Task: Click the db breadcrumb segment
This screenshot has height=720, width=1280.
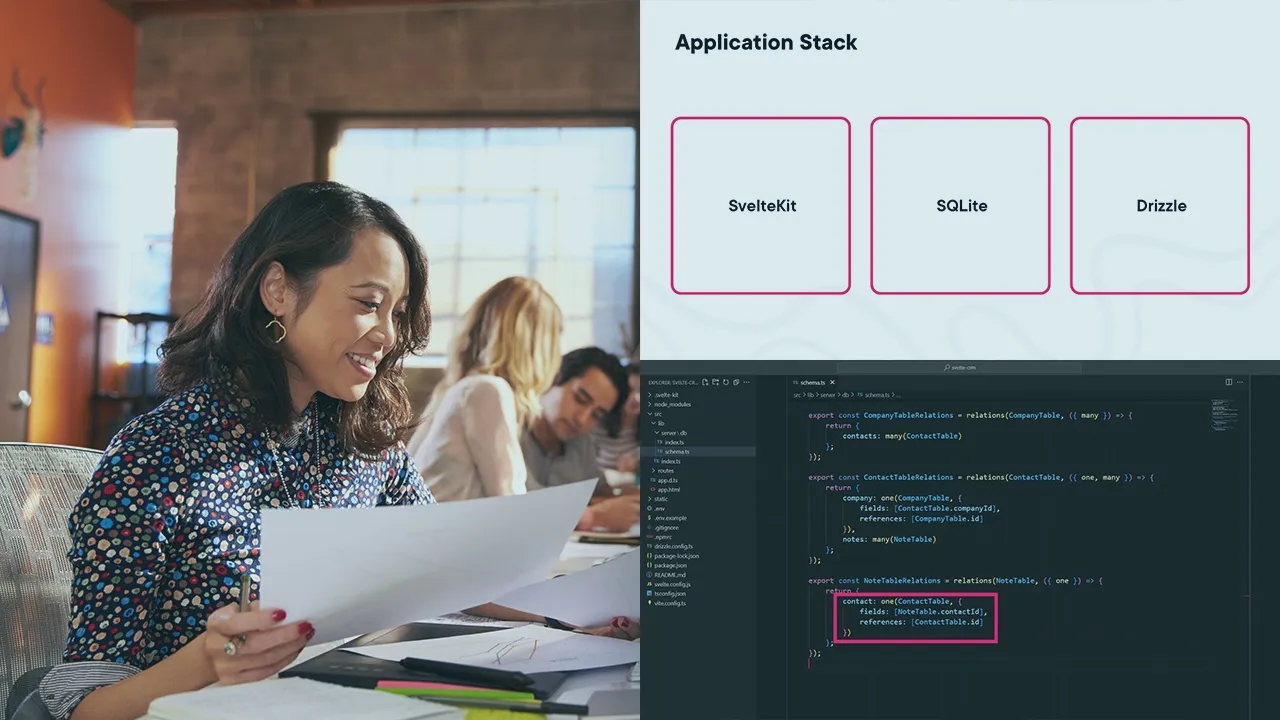Action: 846,395
